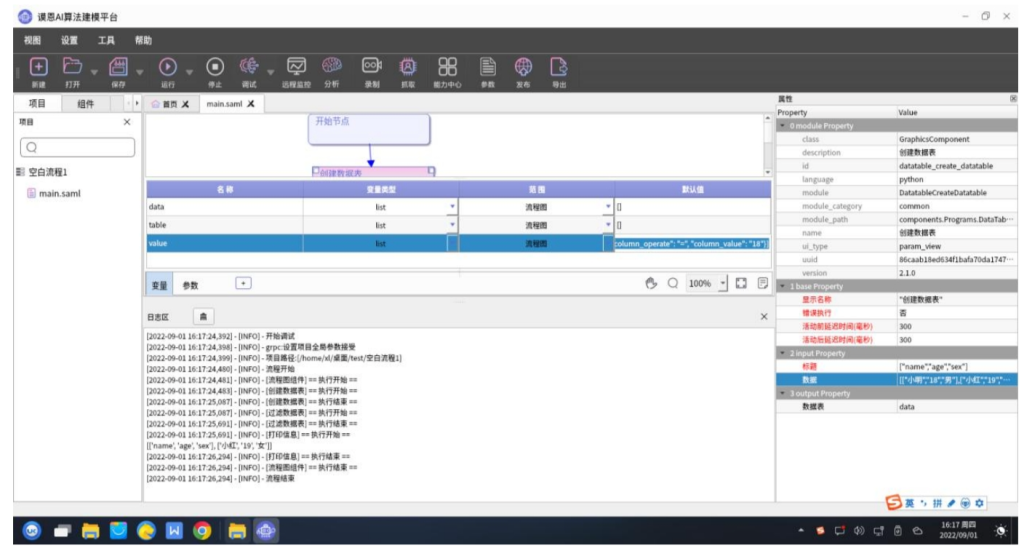Click the 发布 (publish) globe icon
The width and height of the screenshot is (1024, 548).
523,66
